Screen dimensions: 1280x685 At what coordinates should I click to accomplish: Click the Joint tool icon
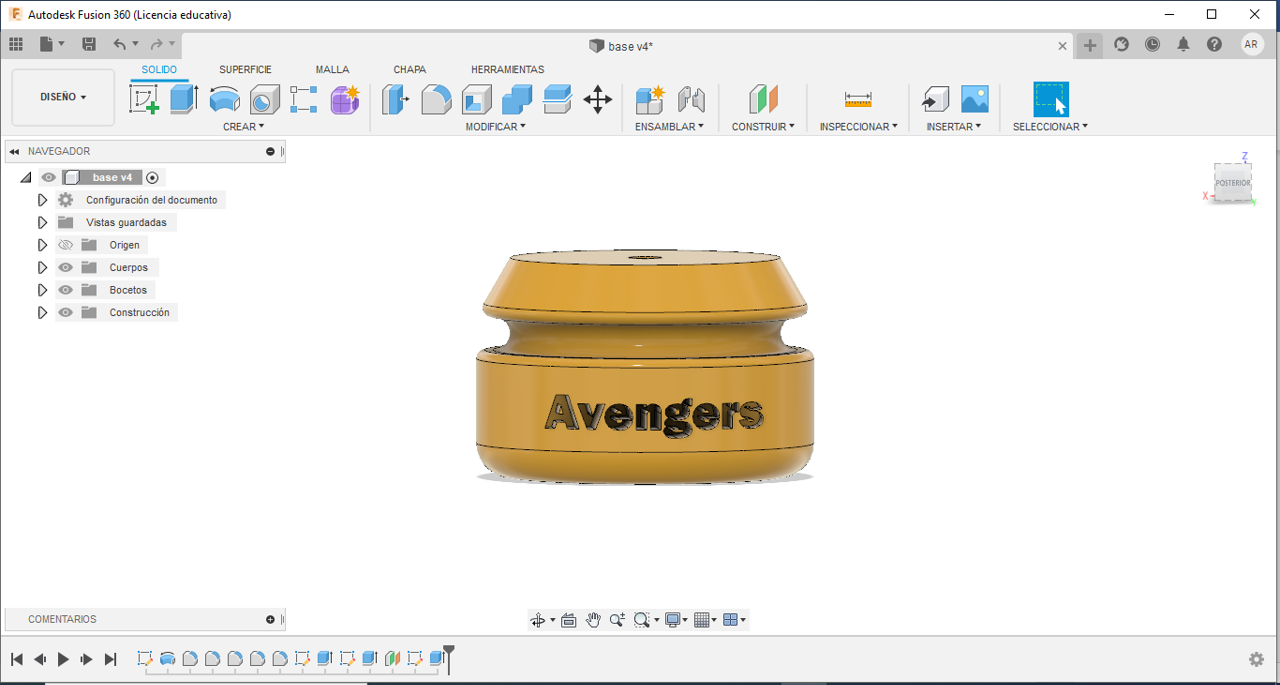(691, 99)
